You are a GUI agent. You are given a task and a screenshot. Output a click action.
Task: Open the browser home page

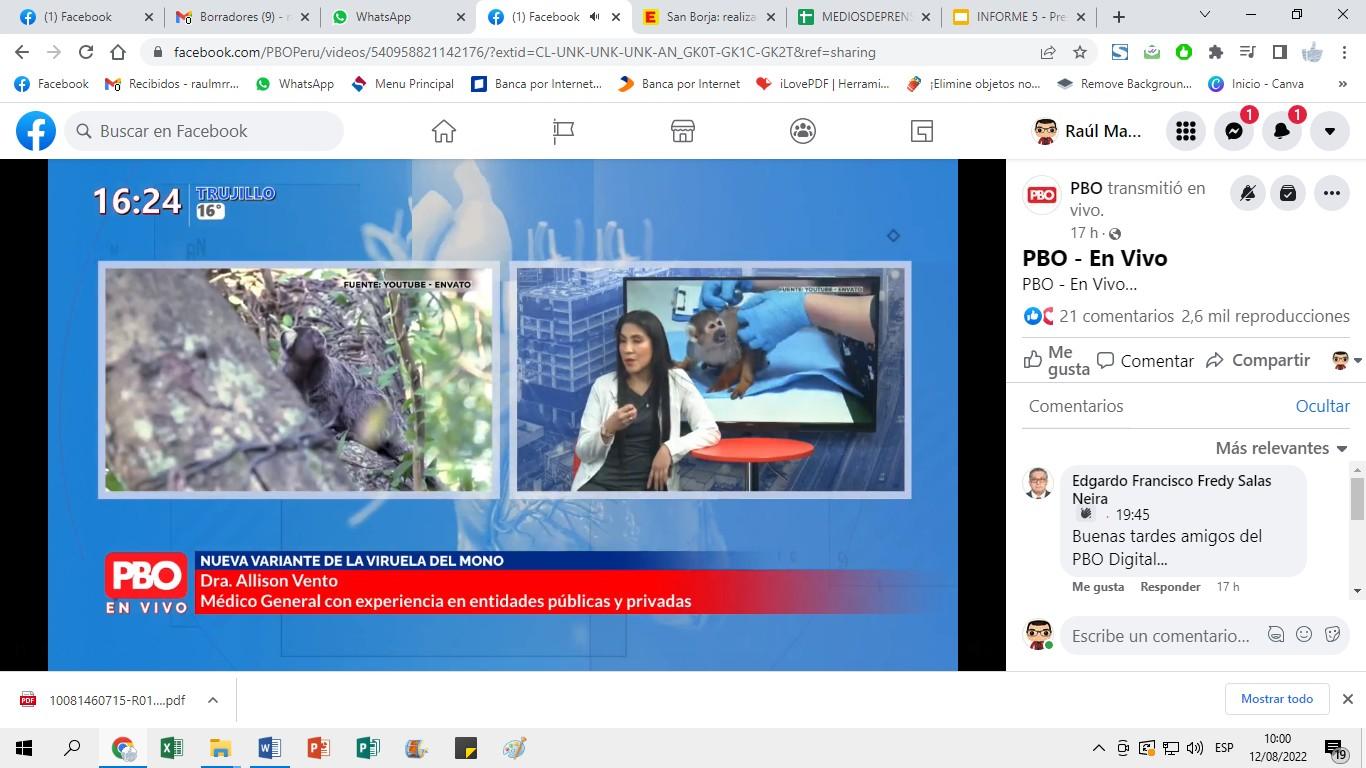point(118,52)
